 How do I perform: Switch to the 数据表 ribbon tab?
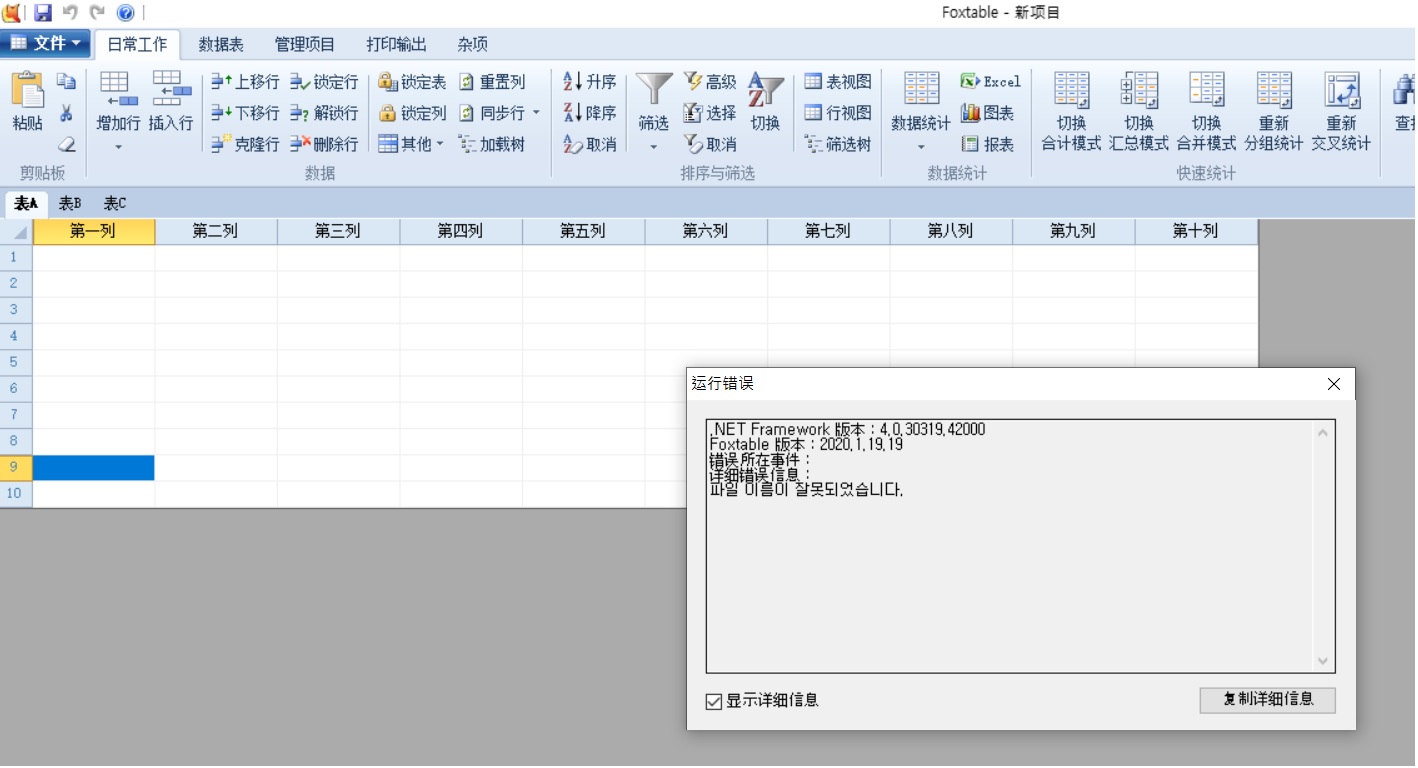tap(221, 45)
